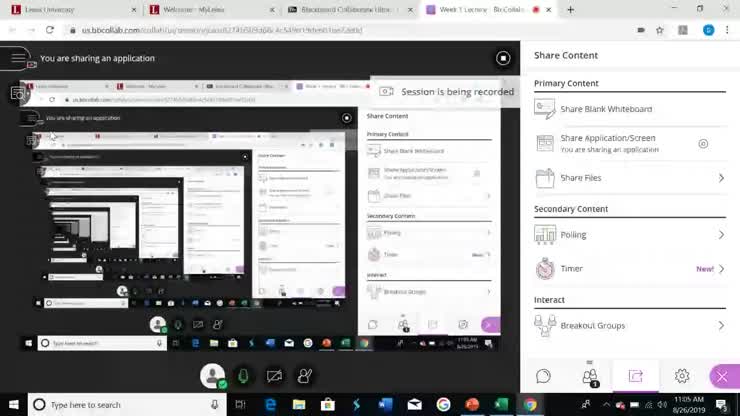Screen dimensions: 740x416
Task: Open the Collaborate session menu icon
Action: [18, 58]
